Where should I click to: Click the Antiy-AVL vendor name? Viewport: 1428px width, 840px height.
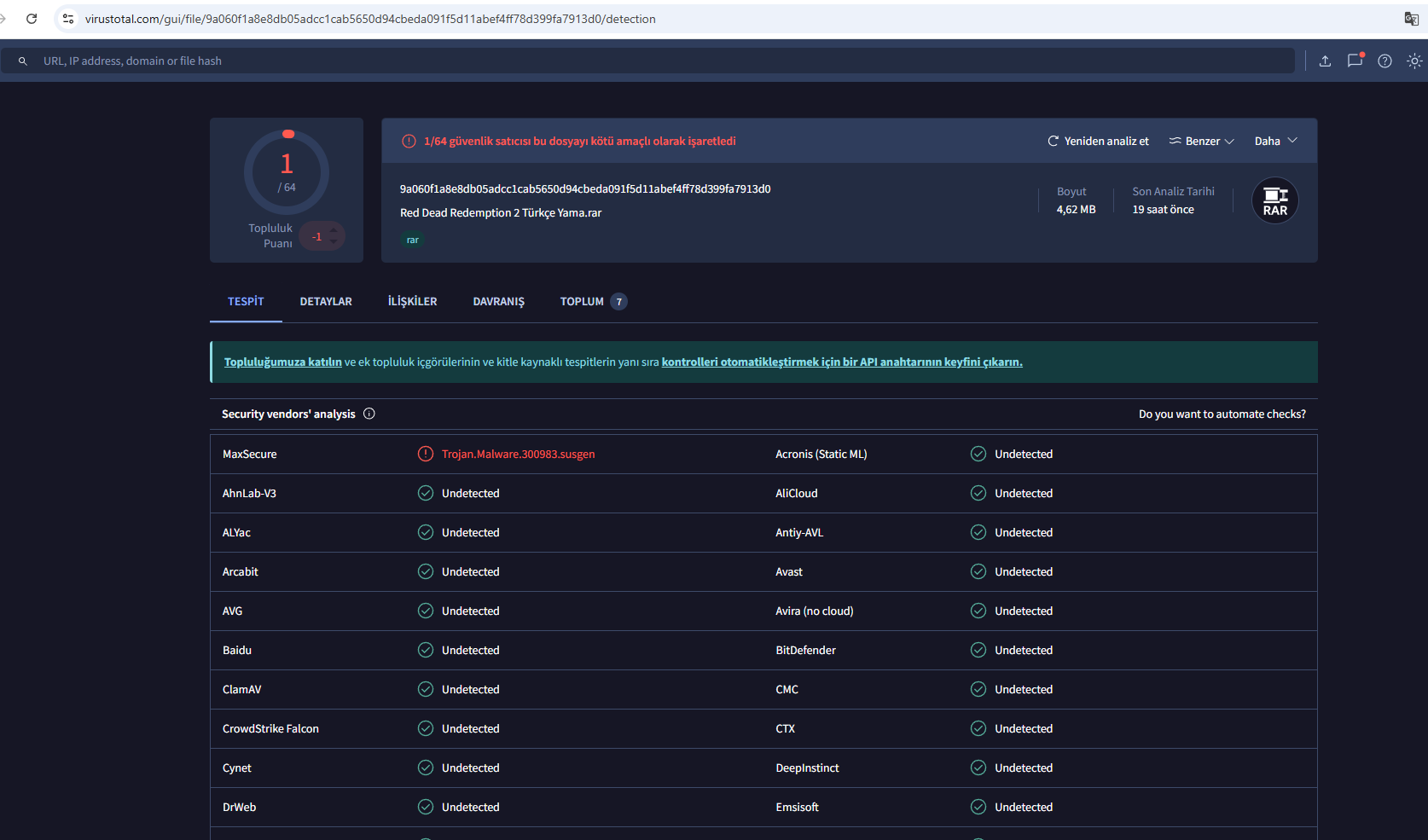pyautogui.click(x=799, y=532)
